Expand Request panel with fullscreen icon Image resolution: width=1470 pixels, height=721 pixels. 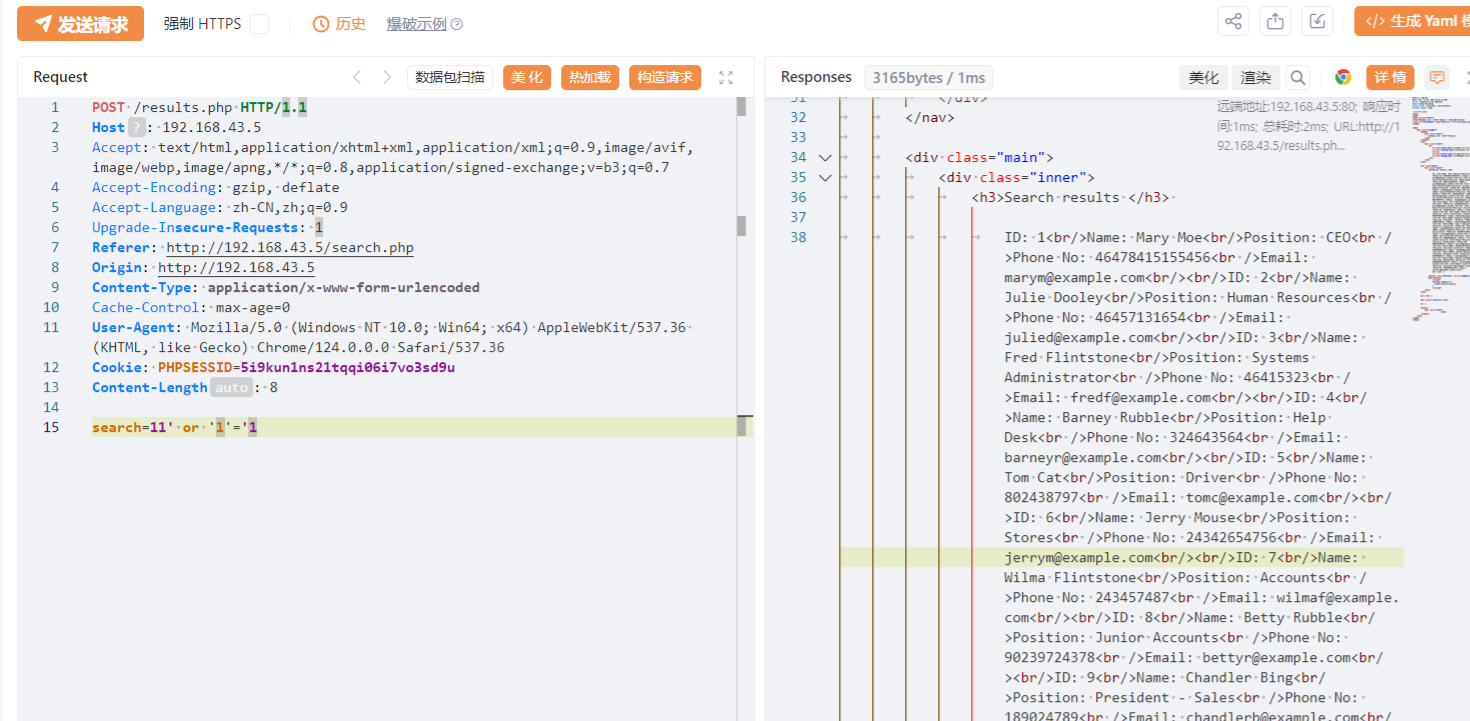tap(727, 78)
